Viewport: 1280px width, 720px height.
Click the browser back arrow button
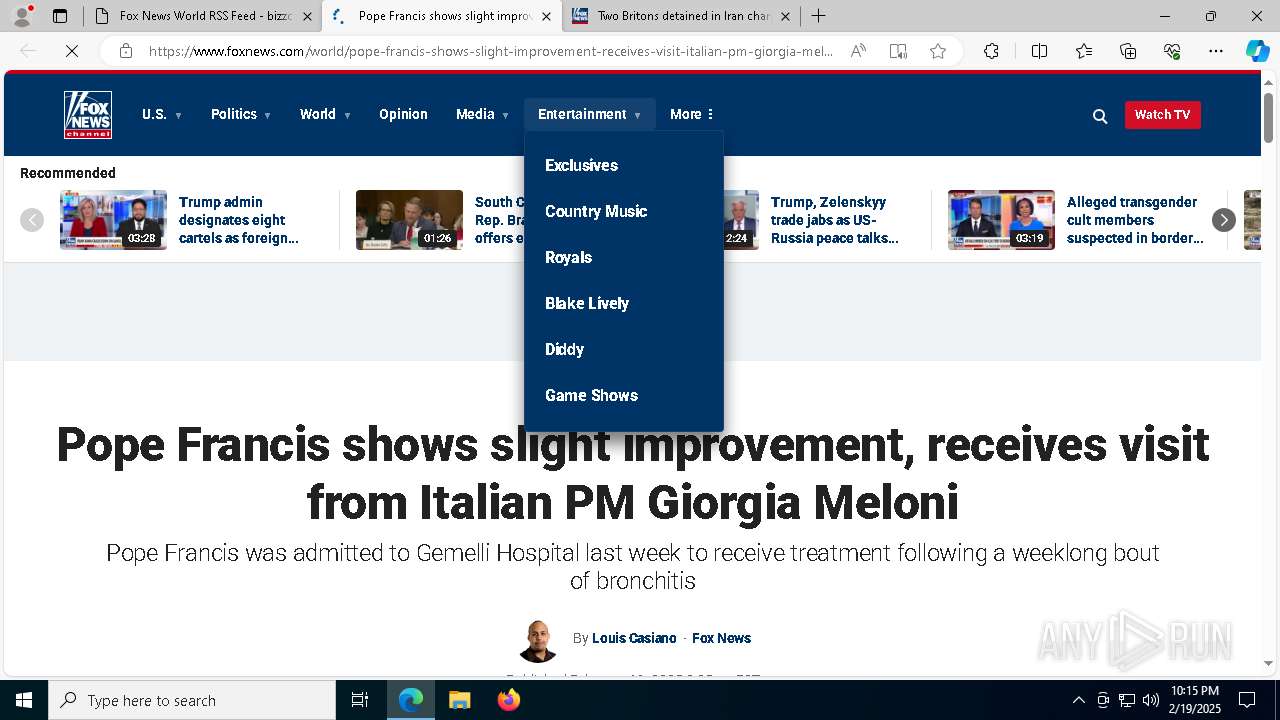28,51
